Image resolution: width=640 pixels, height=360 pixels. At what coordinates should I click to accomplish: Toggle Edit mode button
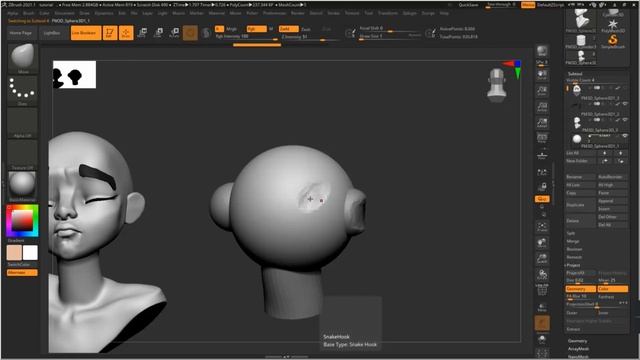click(x=109, y=33)
